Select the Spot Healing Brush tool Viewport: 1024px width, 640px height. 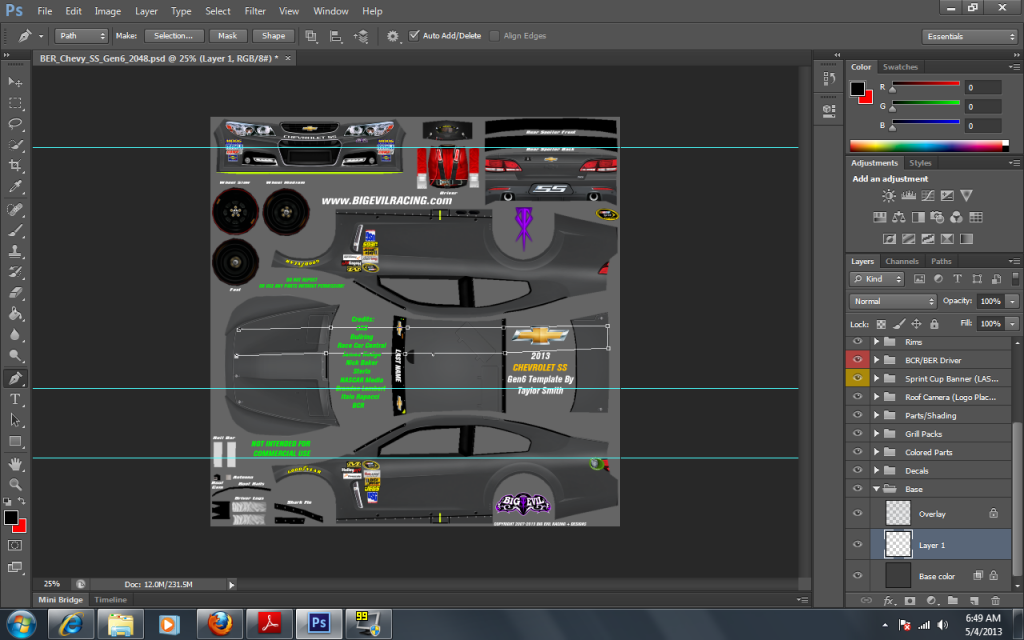15,209
